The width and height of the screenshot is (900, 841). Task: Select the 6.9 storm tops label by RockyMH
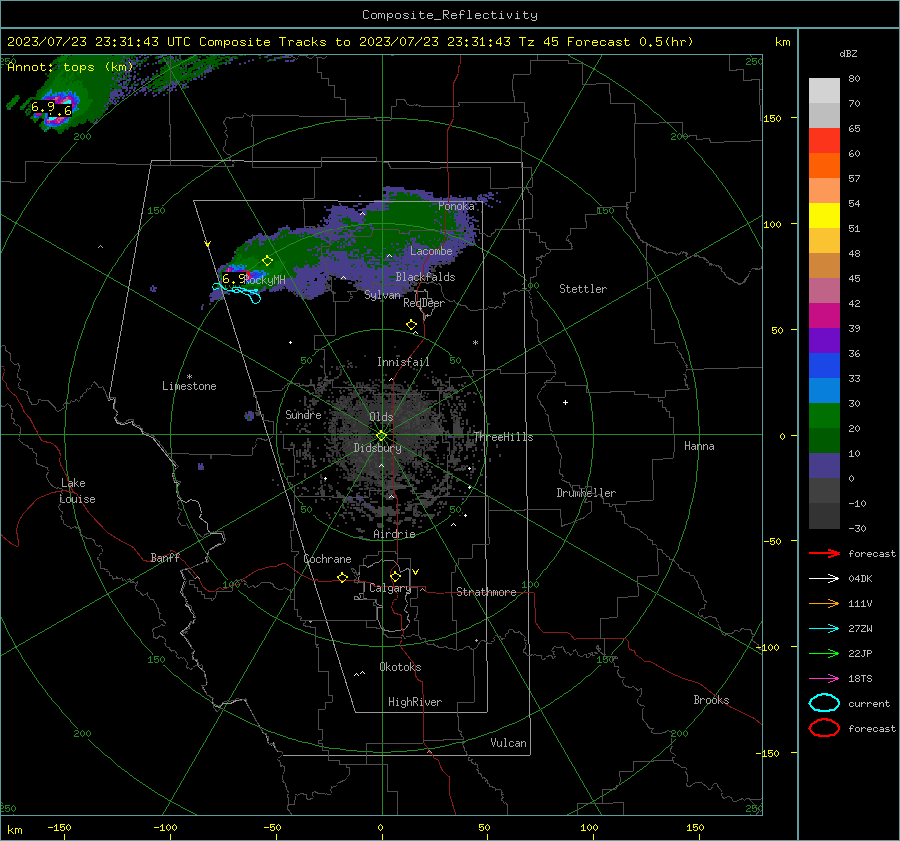pyautogui.click(x=232, y=279)
